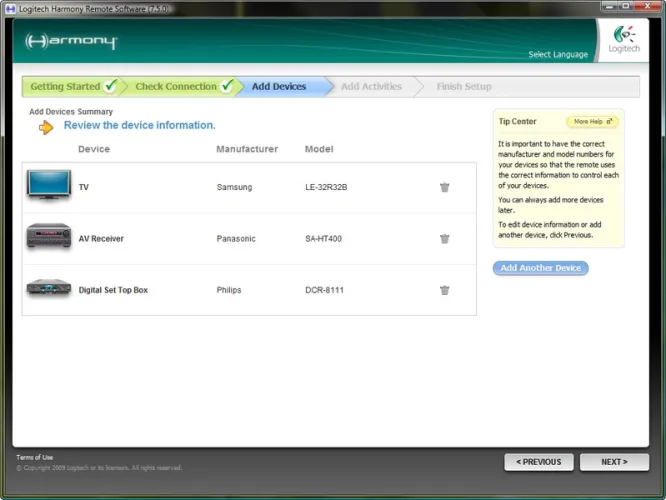Switch to the Check Connection step

[176, 87]
